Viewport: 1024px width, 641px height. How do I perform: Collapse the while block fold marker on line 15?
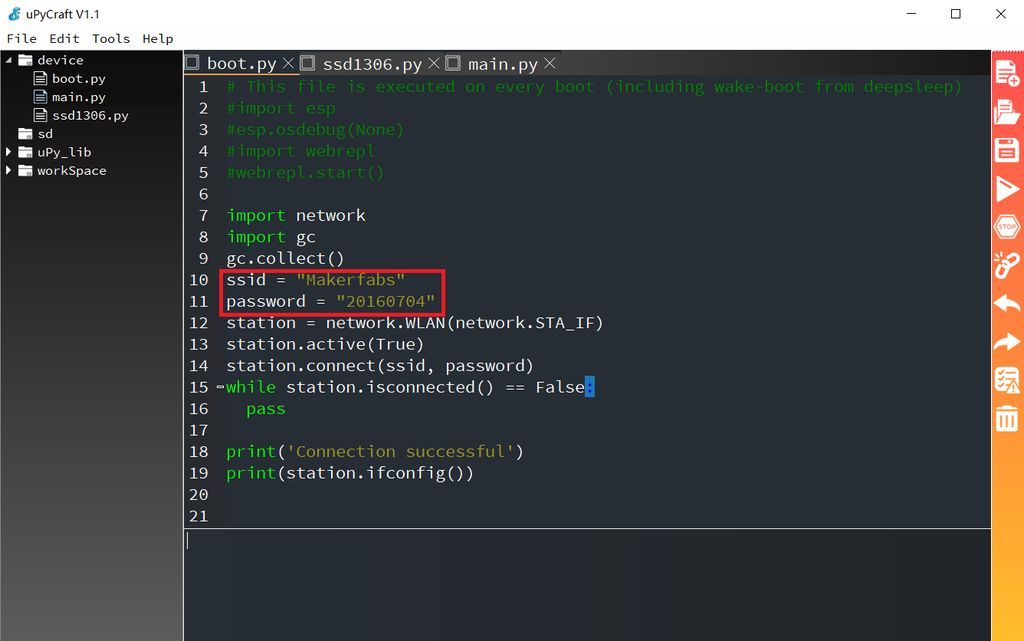click(x=220, y=387)
